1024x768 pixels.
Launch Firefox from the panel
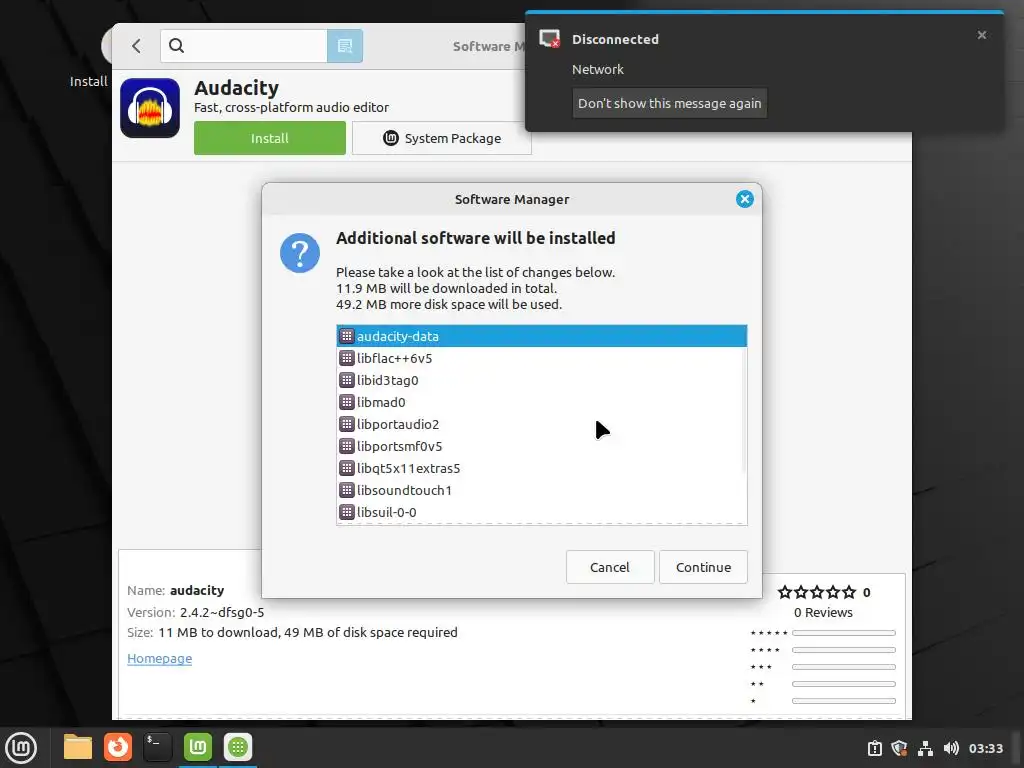pos(118,747)
